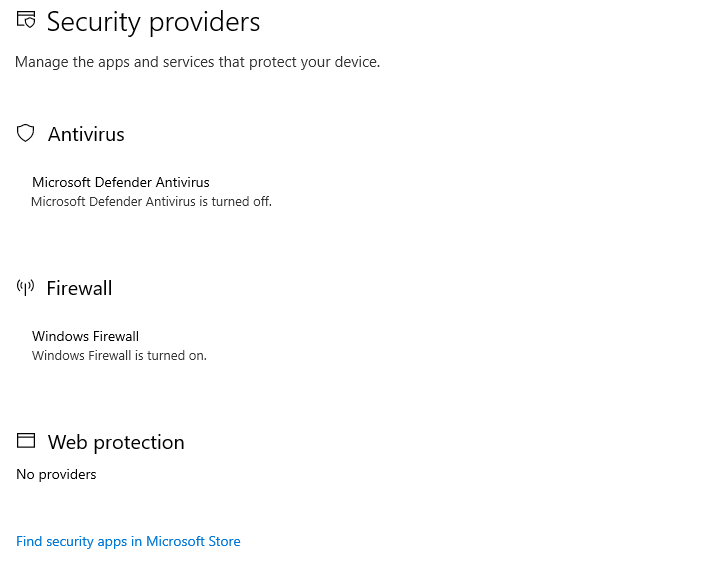
Task: Click the Firewall antenna signal icon
Action: coord(25,287)
